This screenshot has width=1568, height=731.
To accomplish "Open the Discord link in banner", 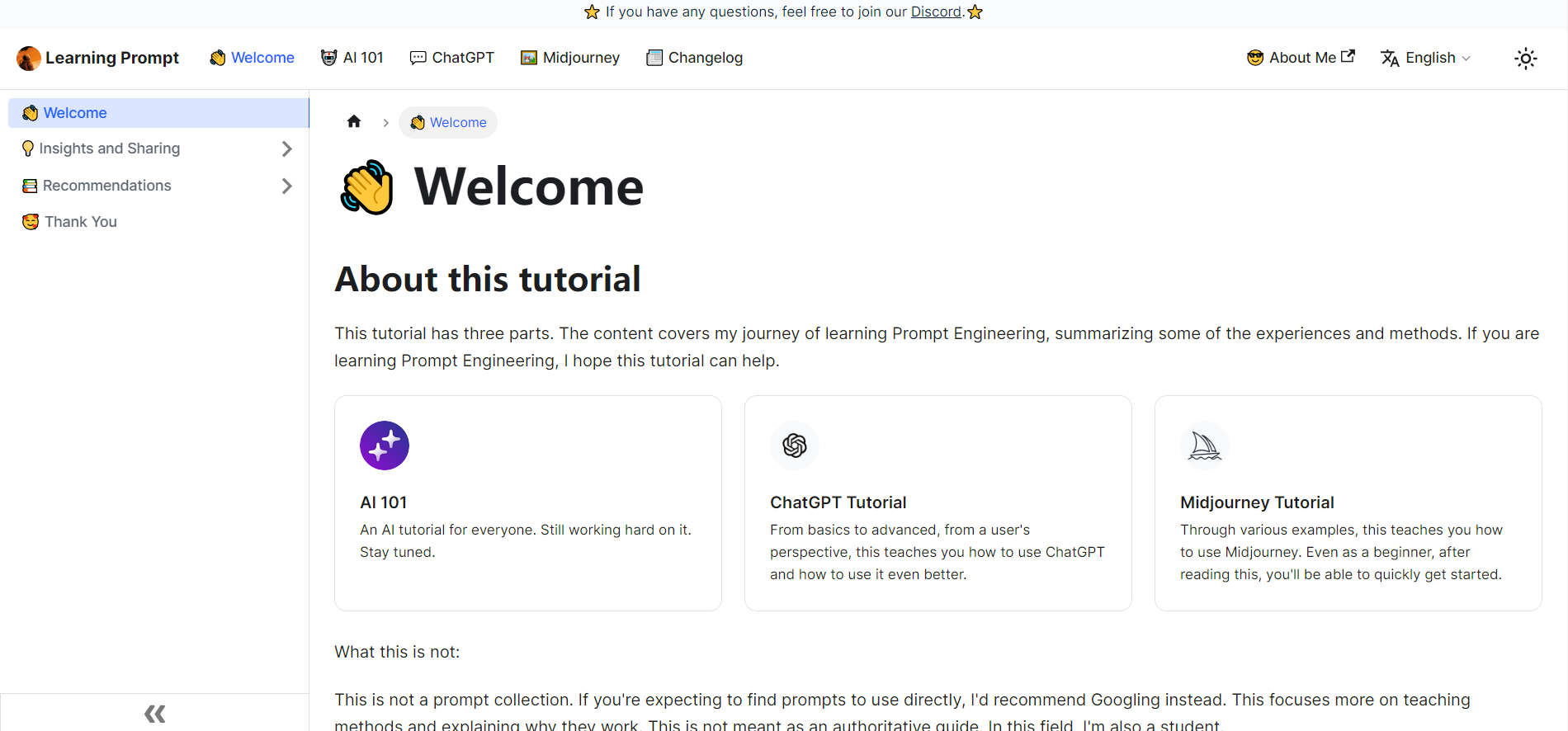I will (936, 12).
